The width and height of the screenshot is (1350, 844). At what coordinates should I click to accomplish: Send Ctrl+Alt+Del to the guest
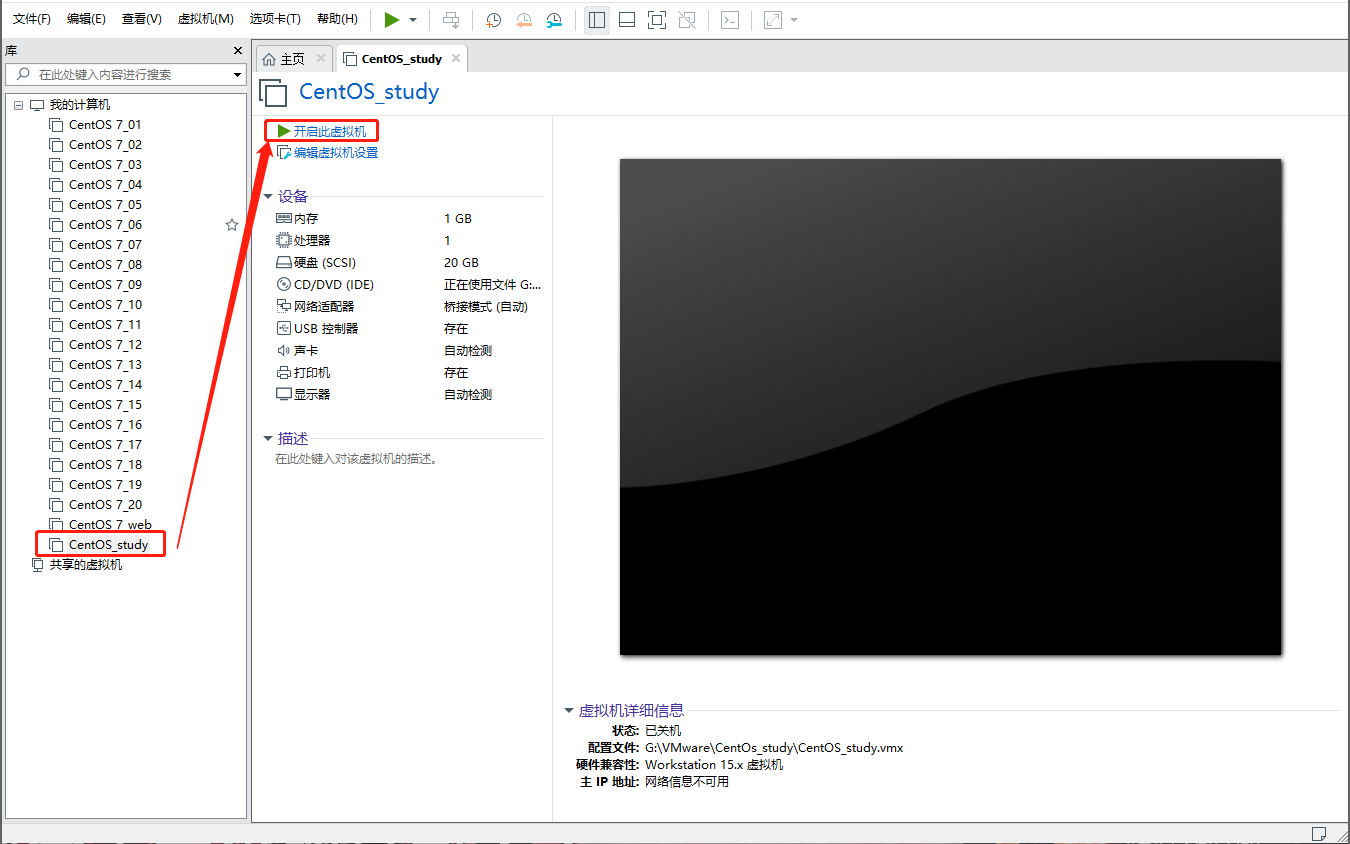pos(450,19)
